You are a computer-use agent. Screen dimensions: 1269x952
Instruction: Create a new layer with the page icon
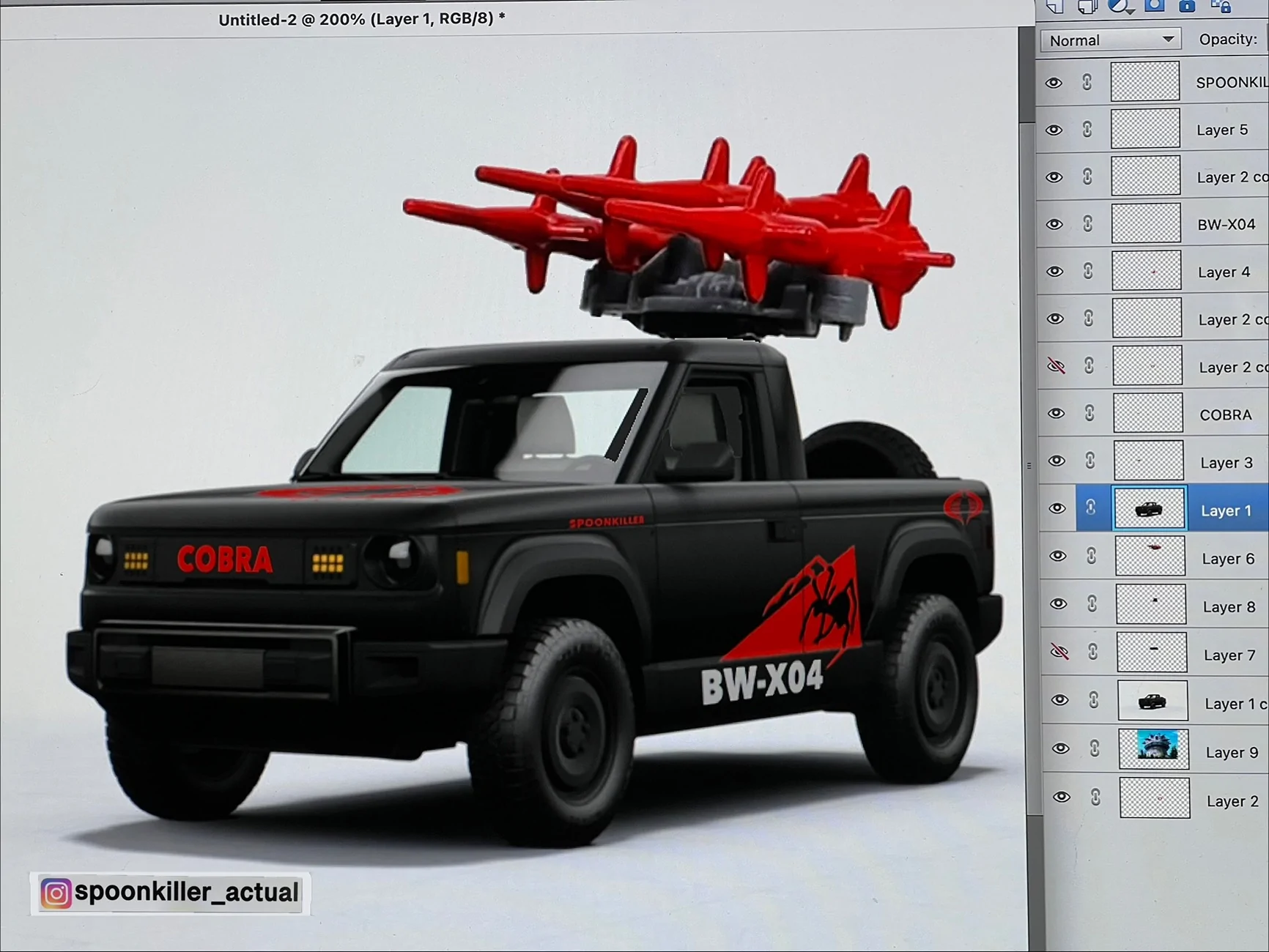pos(1054,7)
